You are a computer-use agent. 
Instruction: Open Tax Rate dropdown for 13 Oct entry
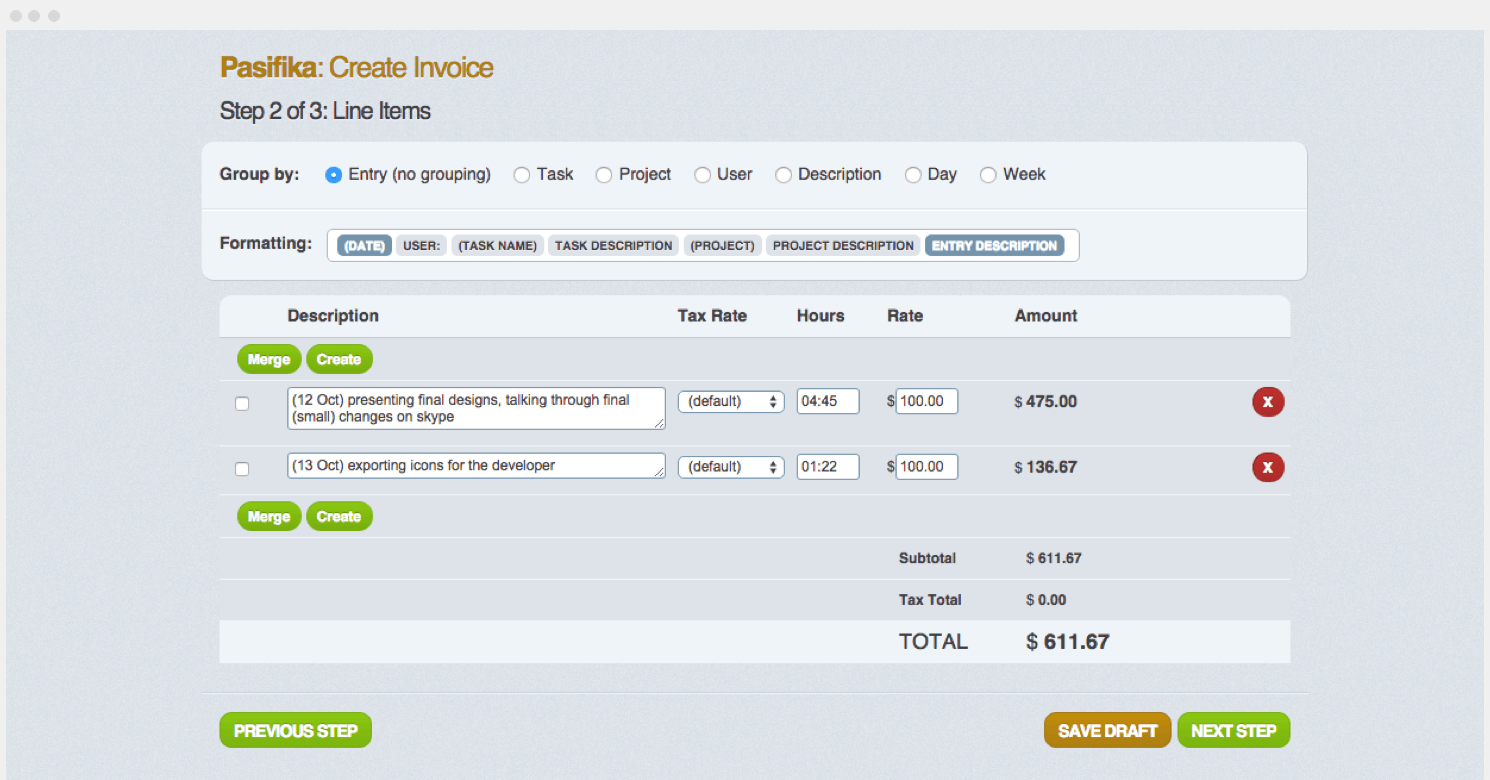[731, 467]
